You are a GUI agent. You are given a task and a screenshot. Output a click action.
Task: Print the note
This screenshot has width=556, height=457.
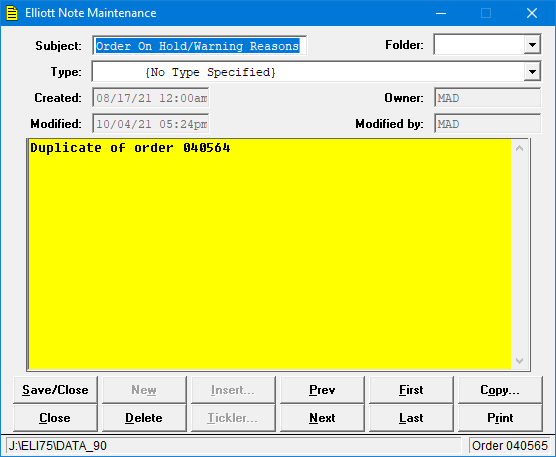[500, 418]
